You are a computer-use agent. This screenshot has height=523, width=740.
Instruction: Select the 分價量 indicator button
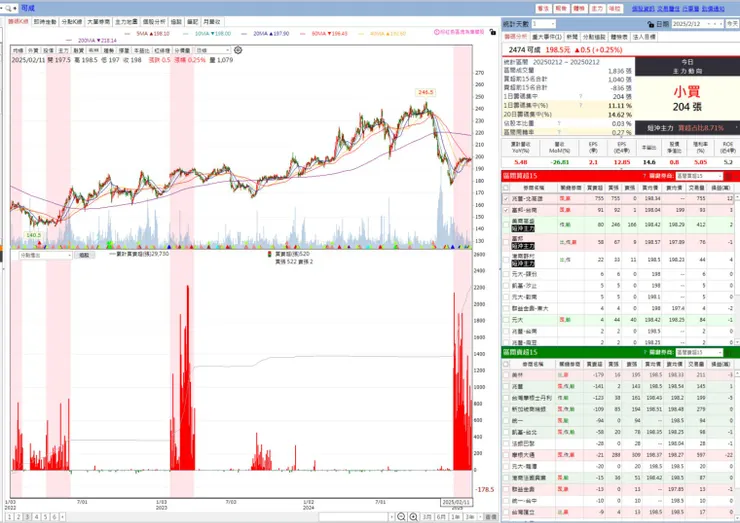tap(182, 50)
